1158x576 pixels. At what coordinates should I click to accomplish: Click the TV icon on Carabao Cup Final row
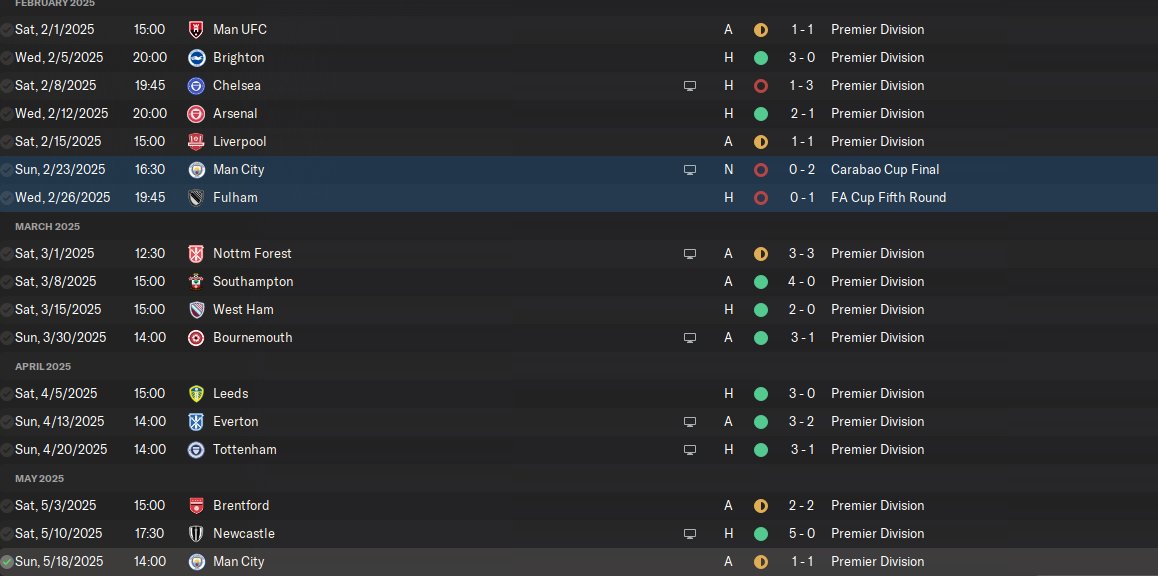(x=689, y=170)
